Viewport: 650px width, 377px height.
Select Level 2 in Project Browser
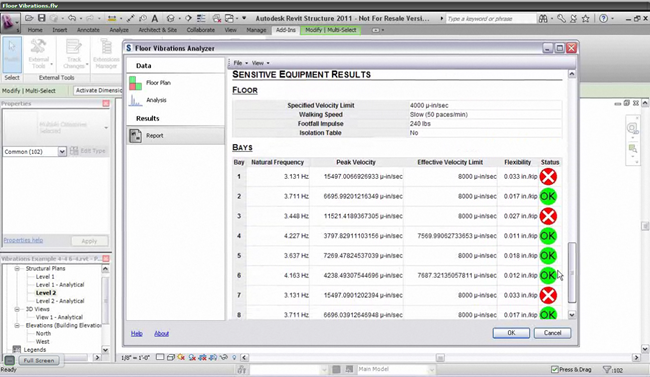(46, 293)
